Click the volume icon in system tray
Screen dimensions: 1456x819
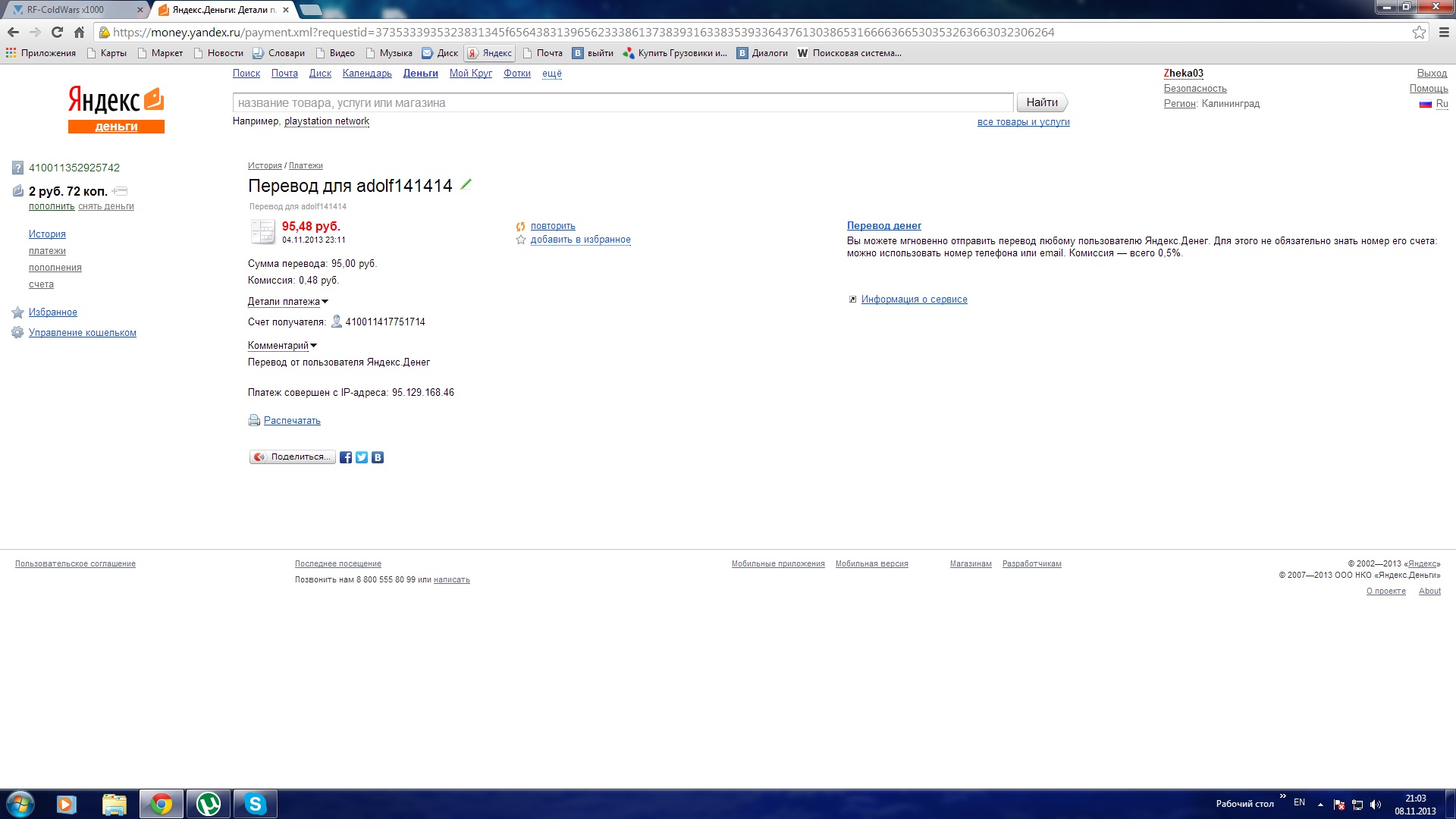(x=1376, y=805)
